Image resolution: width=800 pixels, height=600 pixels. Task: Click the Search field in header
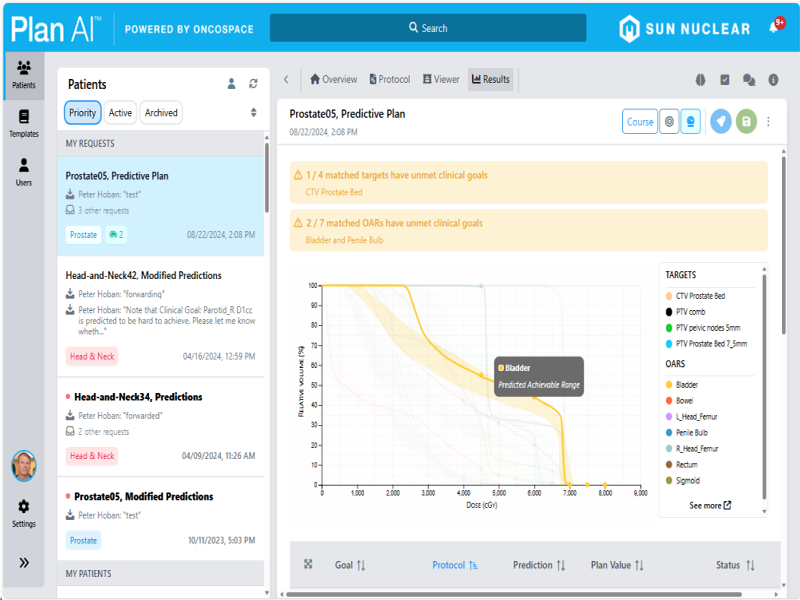pyautogui.click(x=428, y=28)
